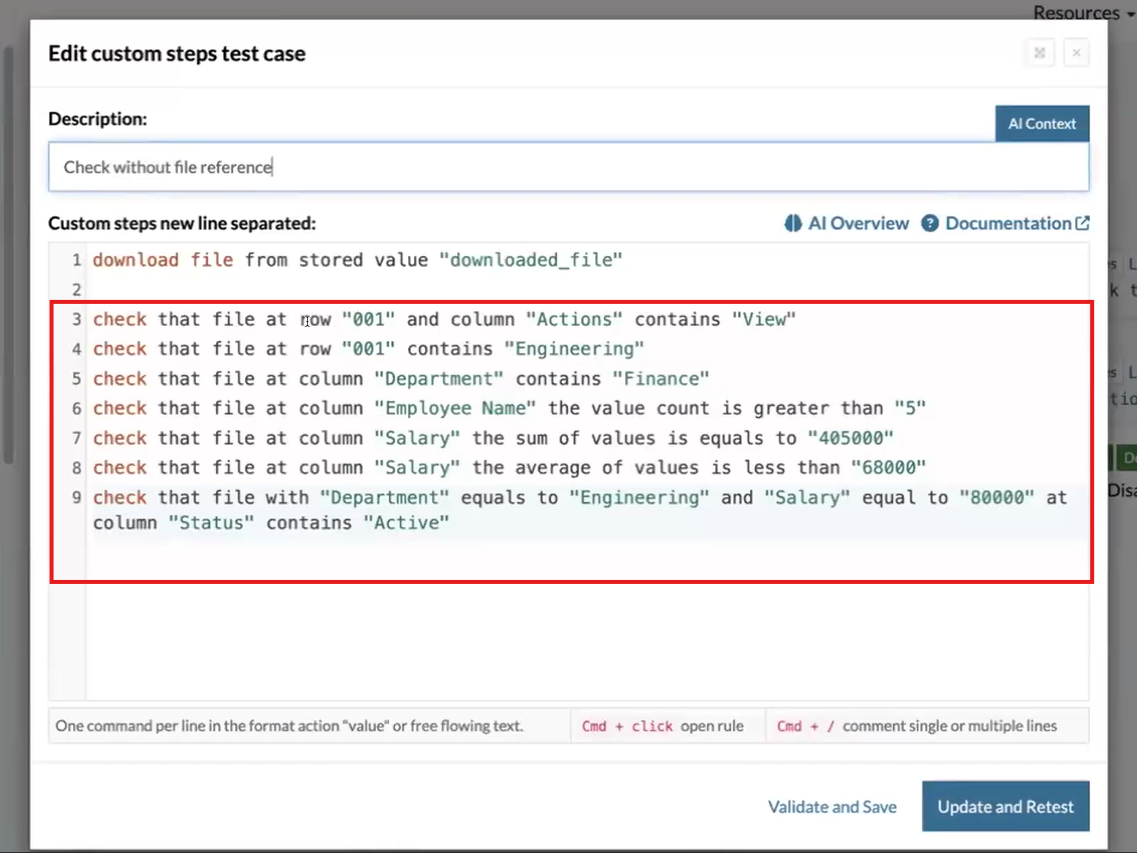Click the Documentation external link icon

1082,223
